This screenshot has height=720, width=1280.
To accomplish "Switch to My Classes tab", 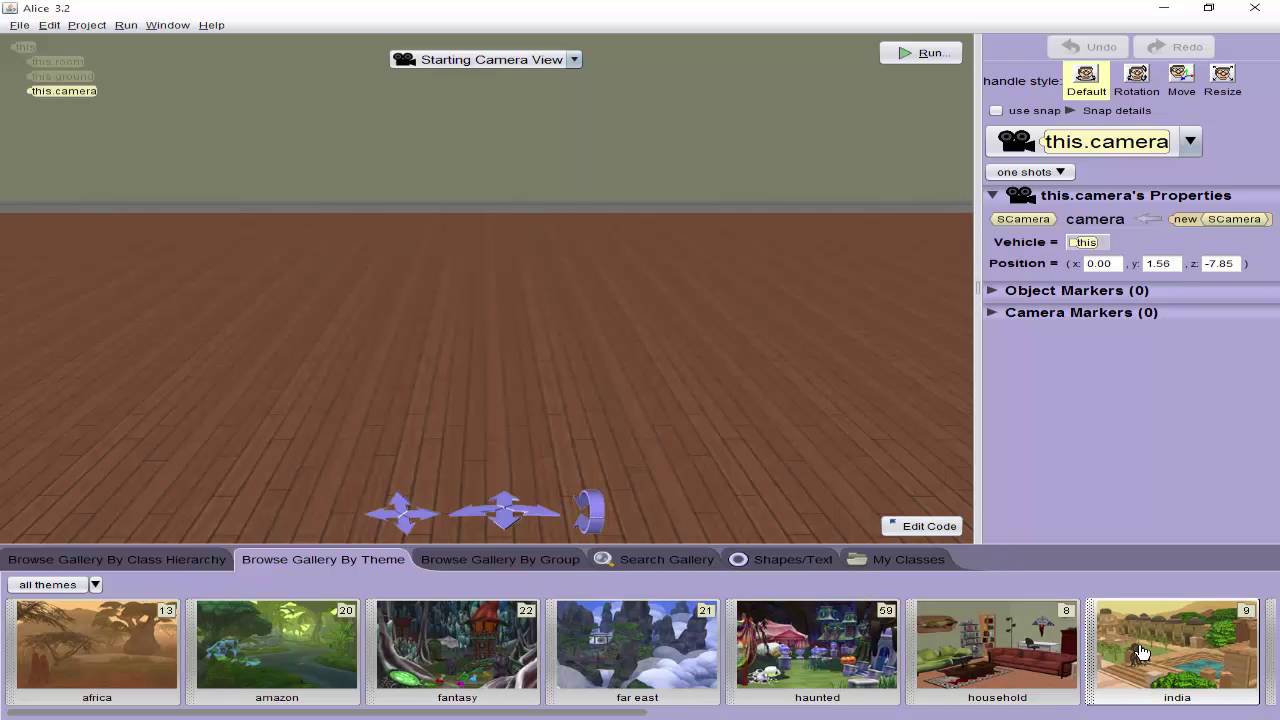I will [x=896, y=559].
